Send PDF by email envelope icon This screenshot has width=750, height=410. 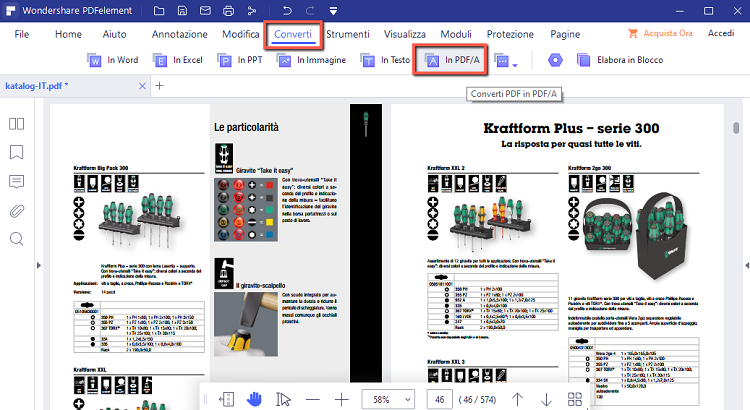pos(205,11)
